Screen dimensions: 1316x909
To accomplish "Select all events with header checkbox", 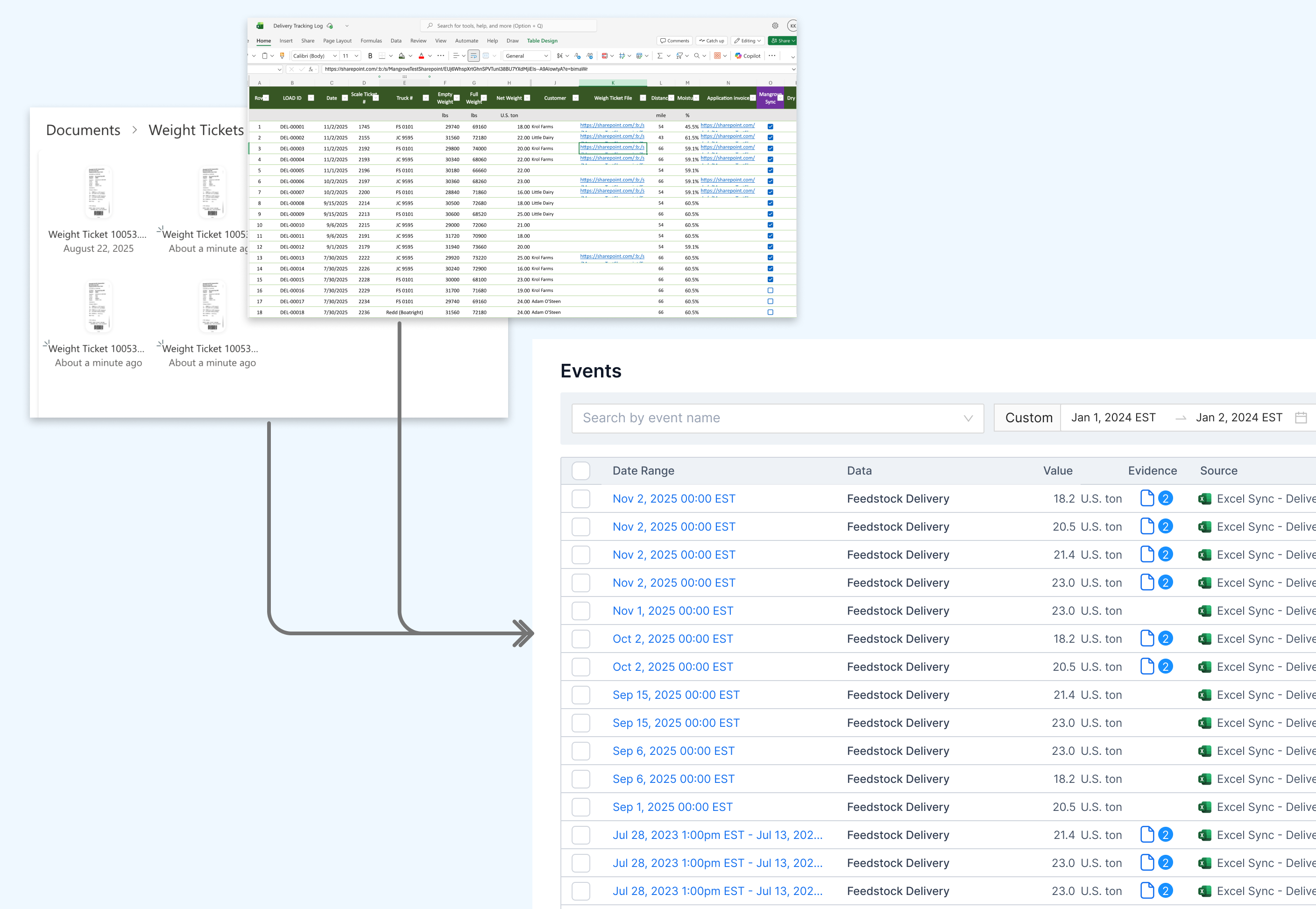I will 580,471.
